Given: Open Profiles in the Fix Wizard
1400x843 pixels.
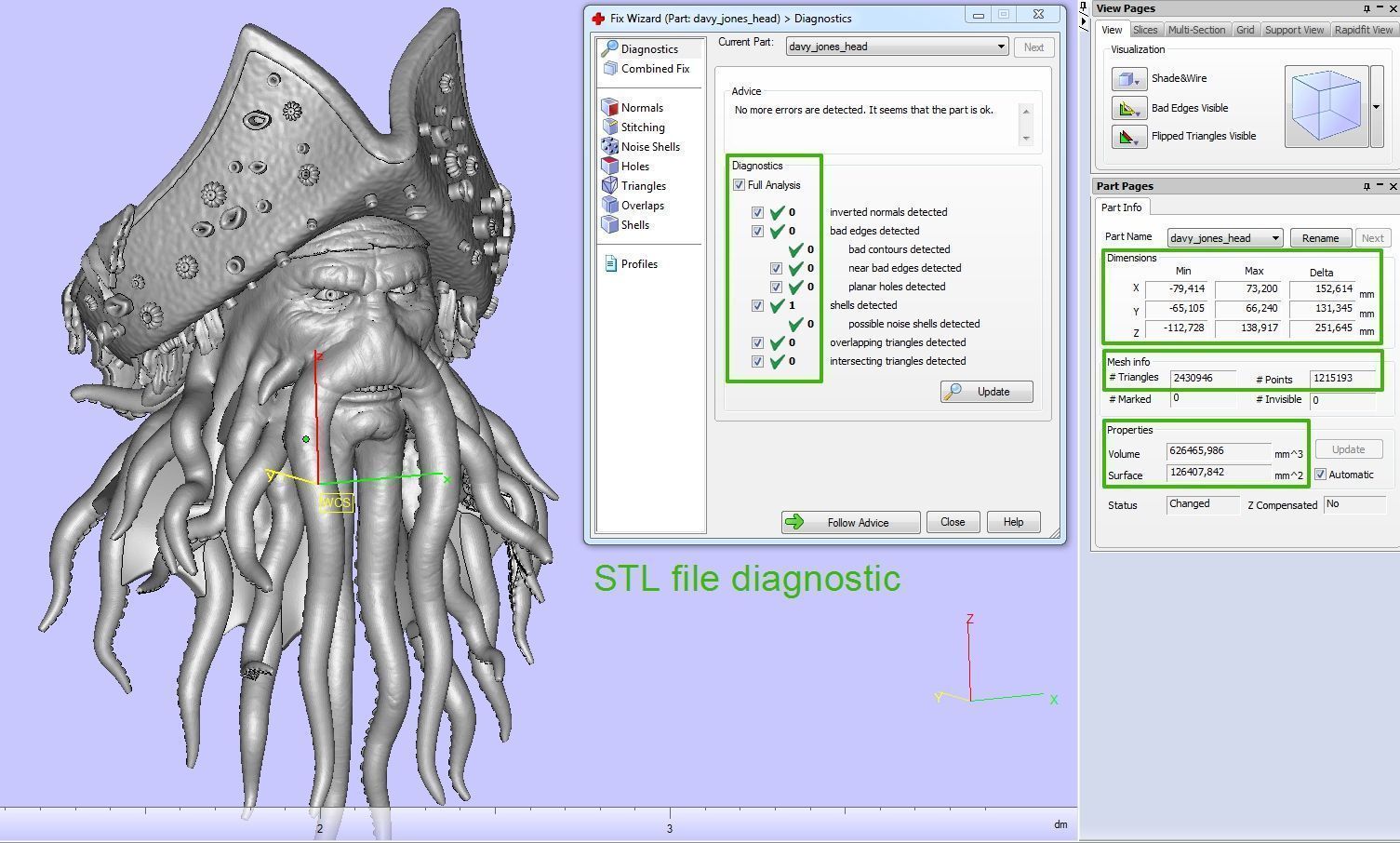Looking at the screenshot, I should point(631,263).
